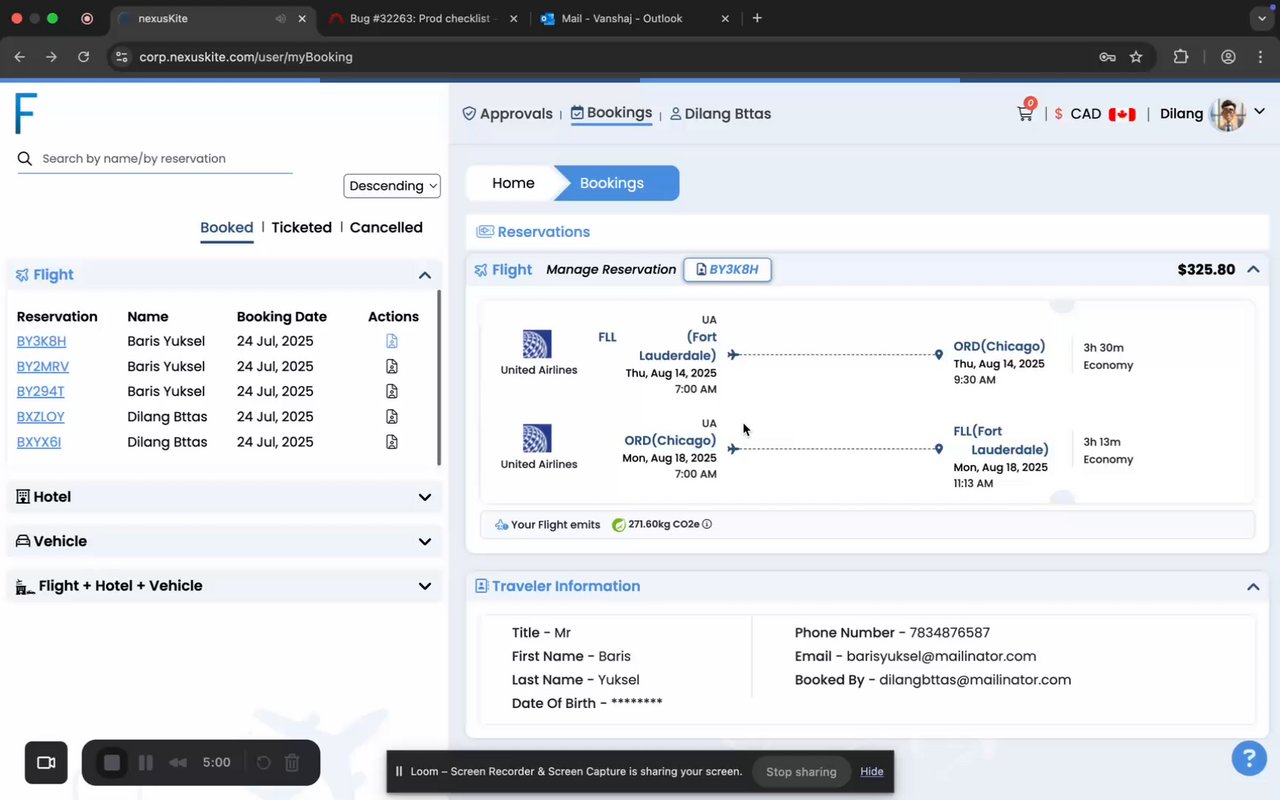Screen dimensions: 1280x800
Task: Click the BY3K8H manage reservation button
Action: click(x=727, y=270)
